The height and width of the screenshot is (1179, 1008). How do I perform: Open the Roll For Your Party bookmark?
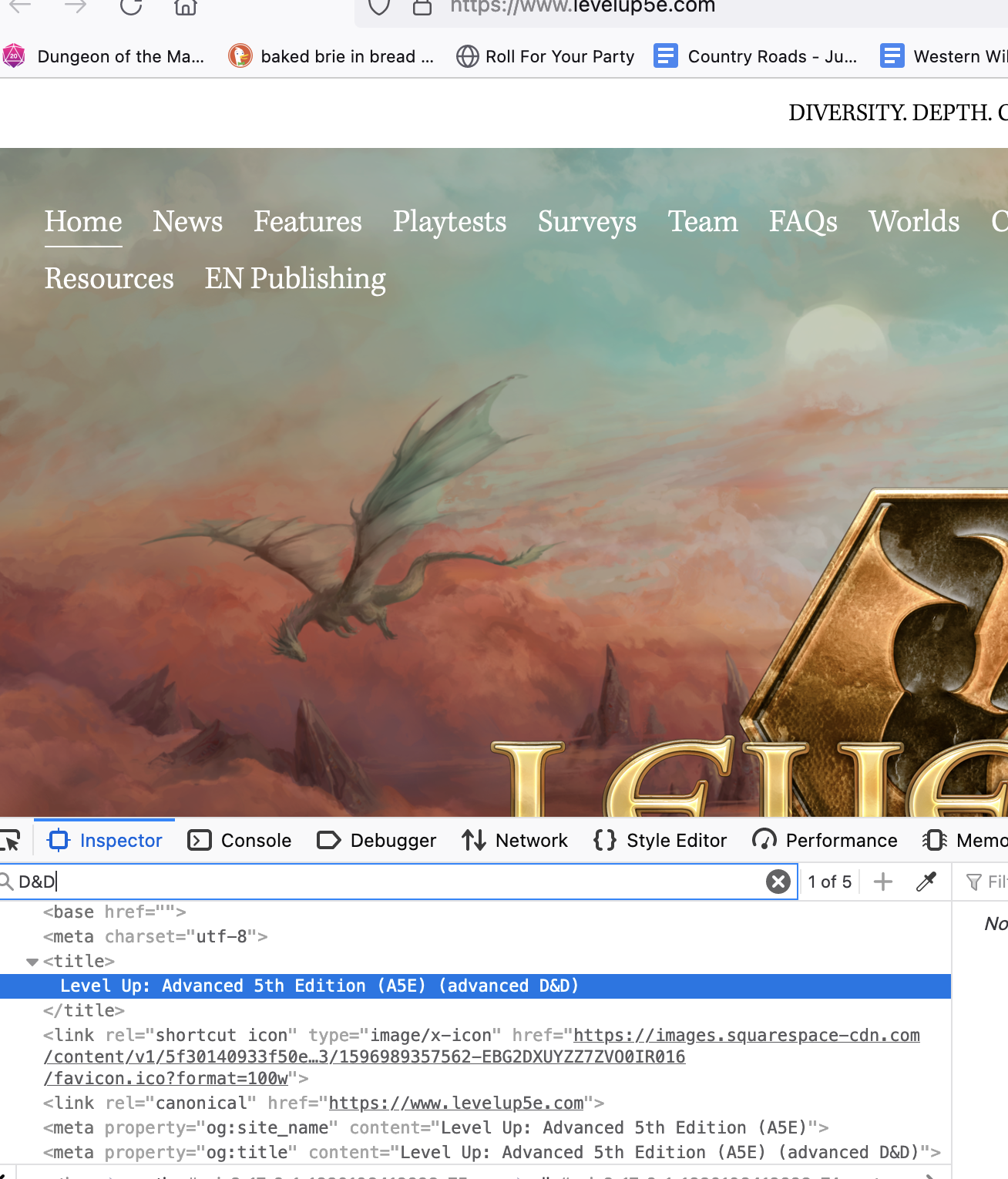546,56
